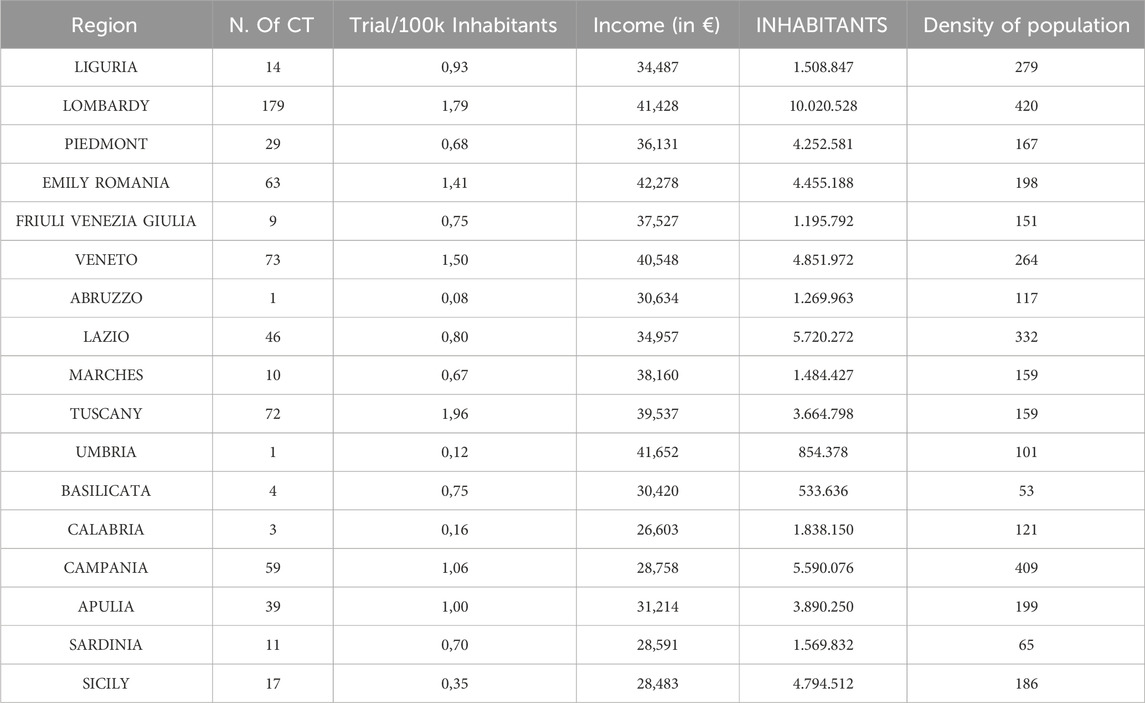Click Umbria's inhabitants value 854.378
1145x703 pixels.
point(822,452)
